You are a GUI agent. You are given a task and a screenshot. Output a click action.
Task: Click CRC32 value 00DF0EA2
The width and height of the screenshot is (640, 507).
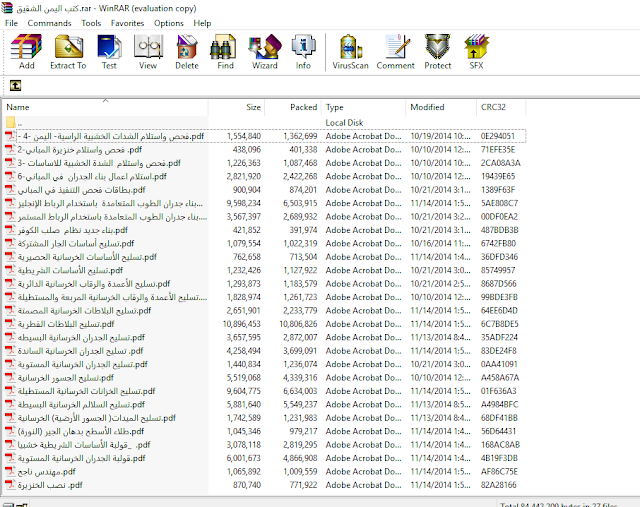click(x=499, y=216)
